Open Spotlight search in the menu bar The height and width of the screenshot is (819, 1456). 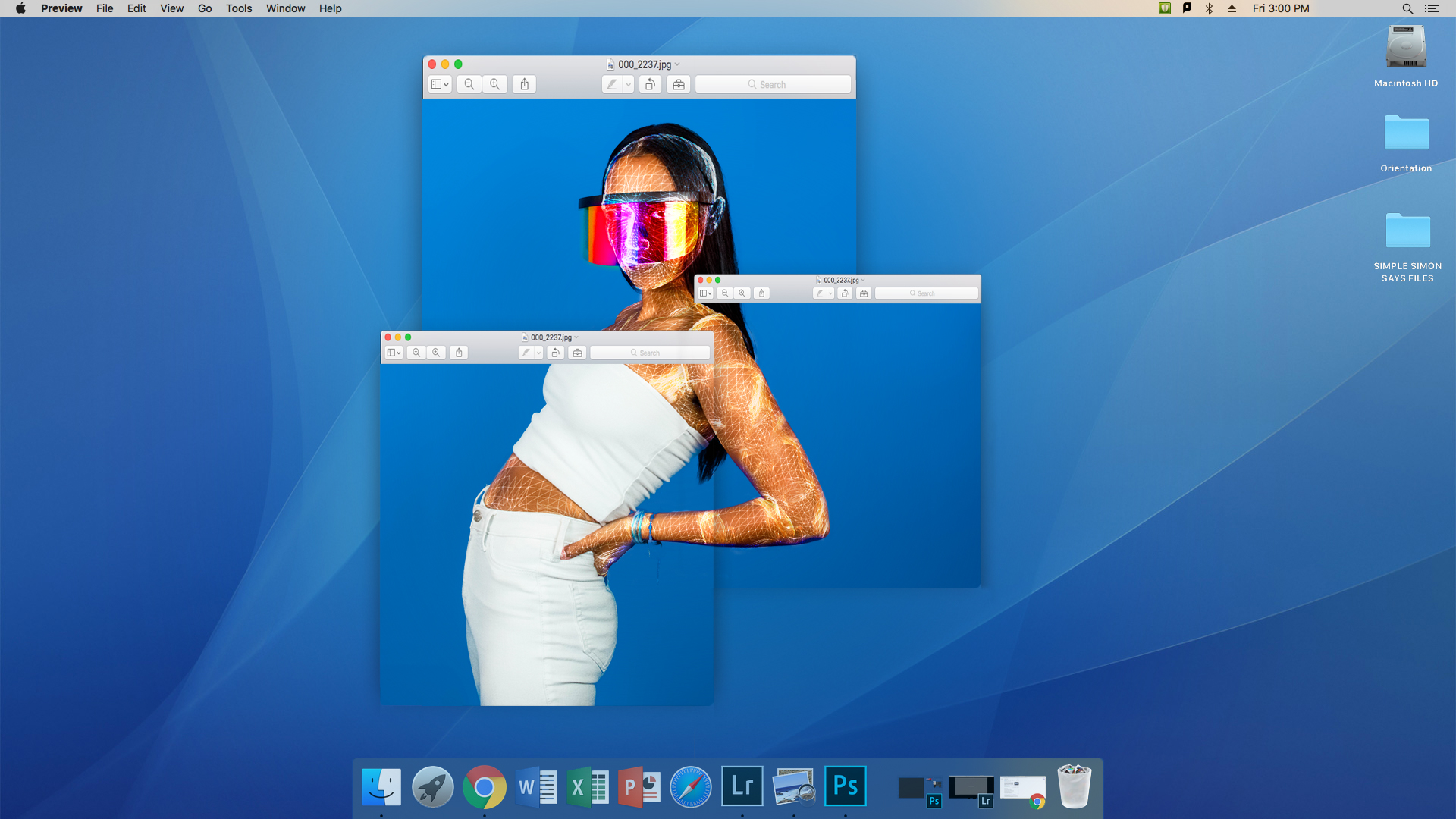coord(1407,8)
